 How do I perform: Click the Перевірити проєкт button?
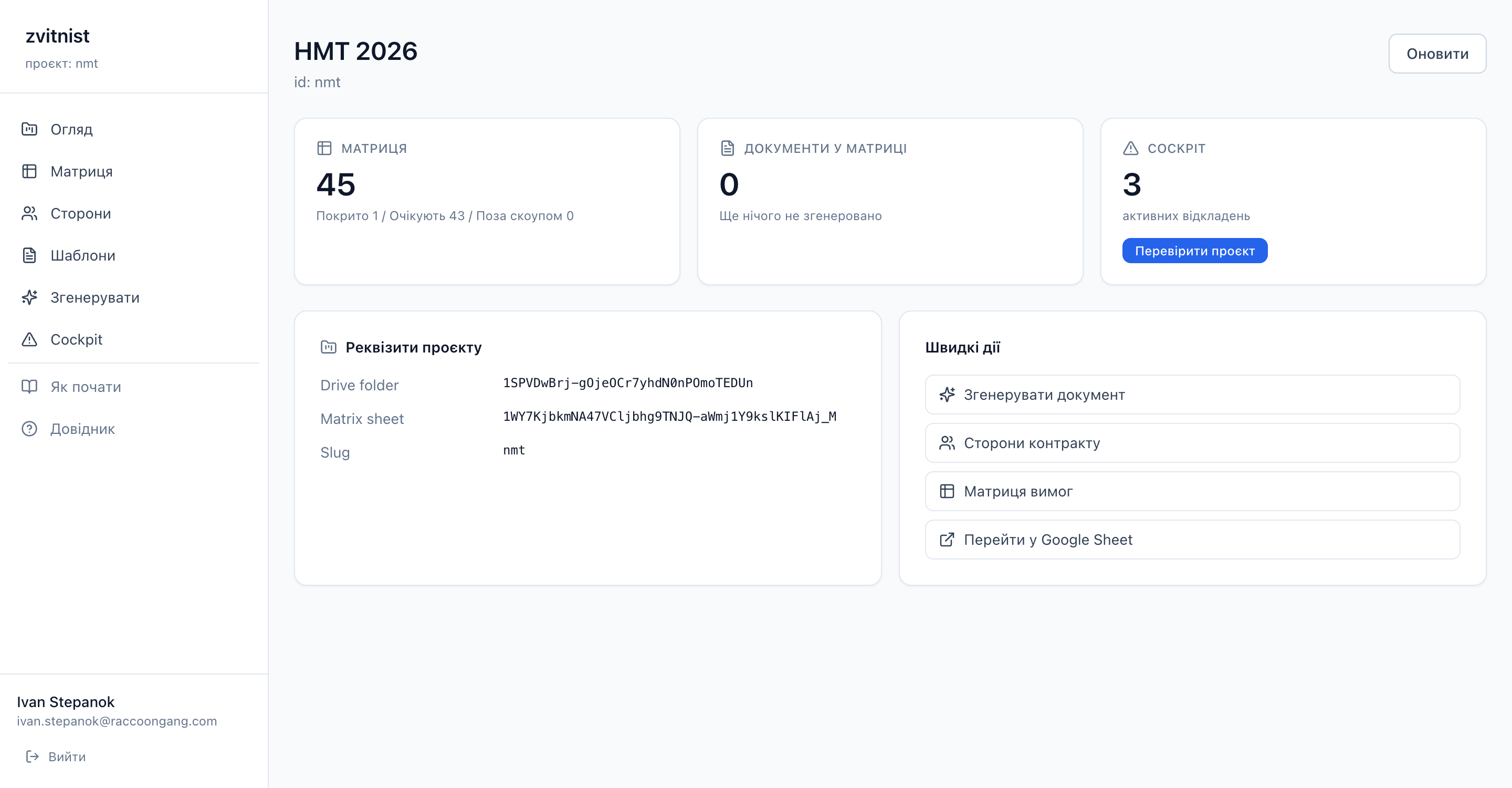[1194, 251]
